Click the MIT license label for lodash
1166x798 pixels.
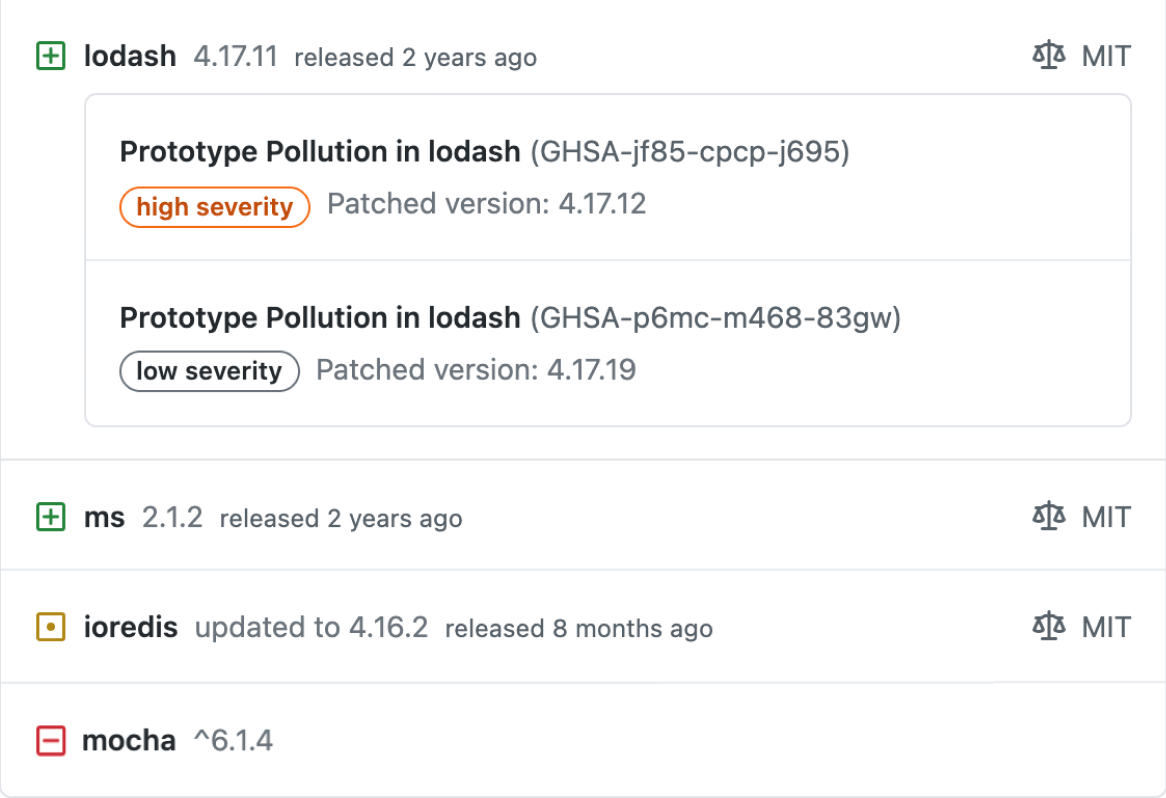click(x=1106, y=56)
